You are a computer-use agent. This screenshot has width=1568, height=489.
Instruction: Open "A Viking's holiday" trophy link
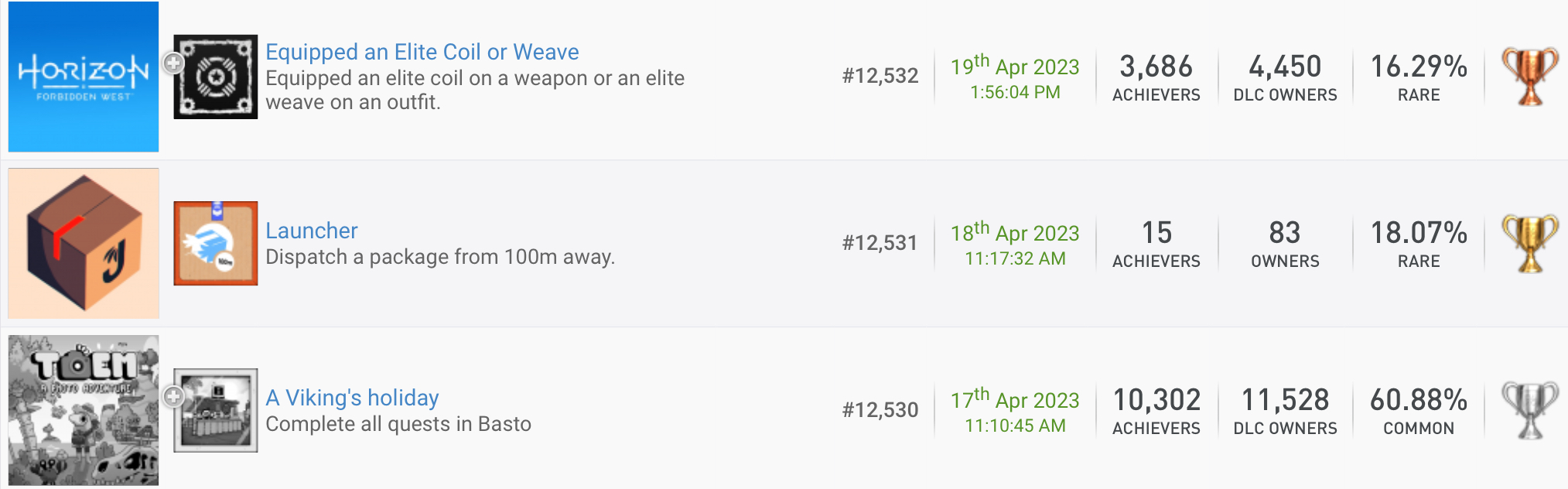coord(352,398)
